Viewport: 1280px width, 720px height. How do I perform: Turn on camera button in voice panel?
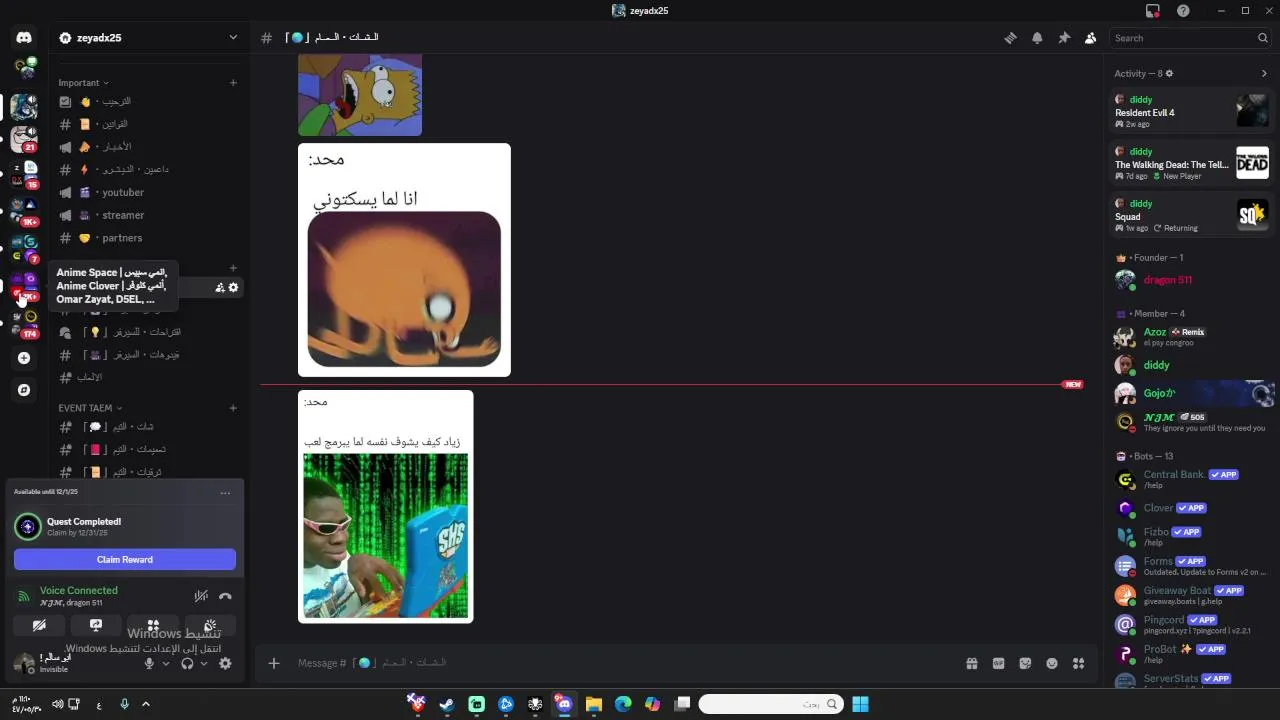point(39,625)
